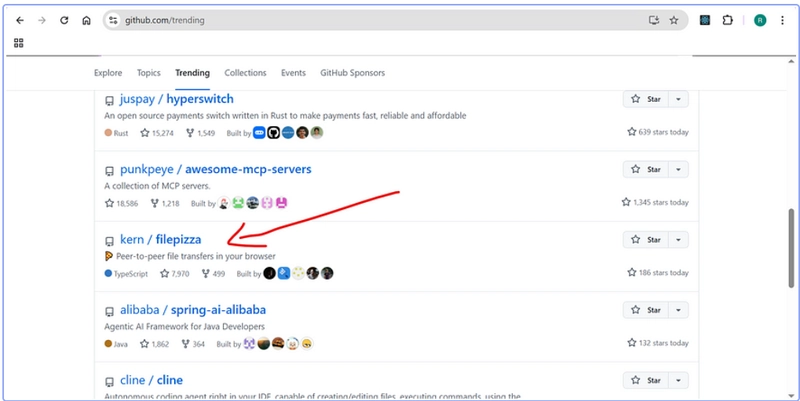Expand star list dropdown for hyperswitch
Screen dimensions: 800x401
click(x=679, y=99)
